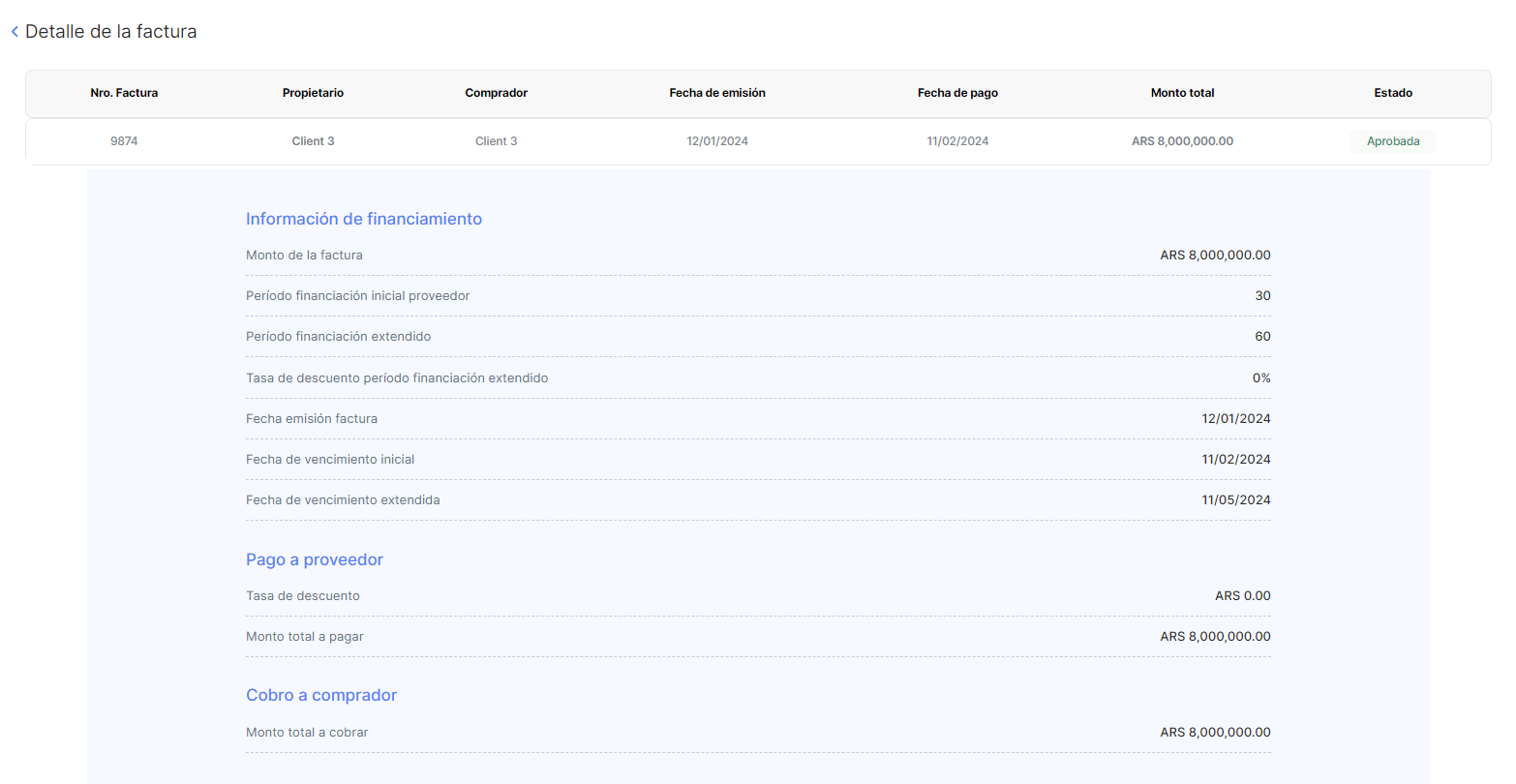Click the Comprador column header
Screen dimensions: 1516x784
tap(496, 93)
